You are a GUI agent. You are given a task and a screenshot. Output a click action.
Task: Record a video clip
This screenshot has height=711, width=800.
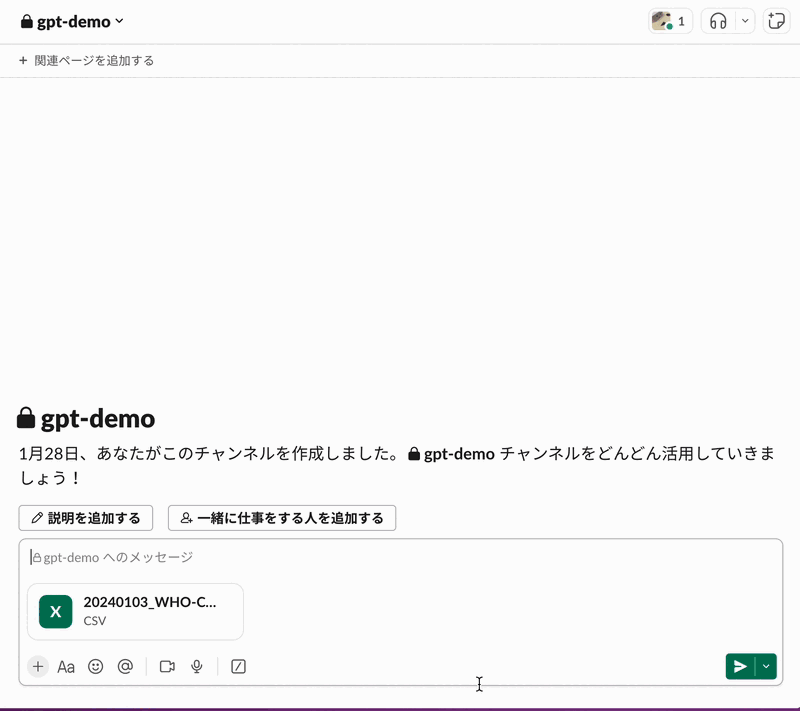(x=167, y=667)
